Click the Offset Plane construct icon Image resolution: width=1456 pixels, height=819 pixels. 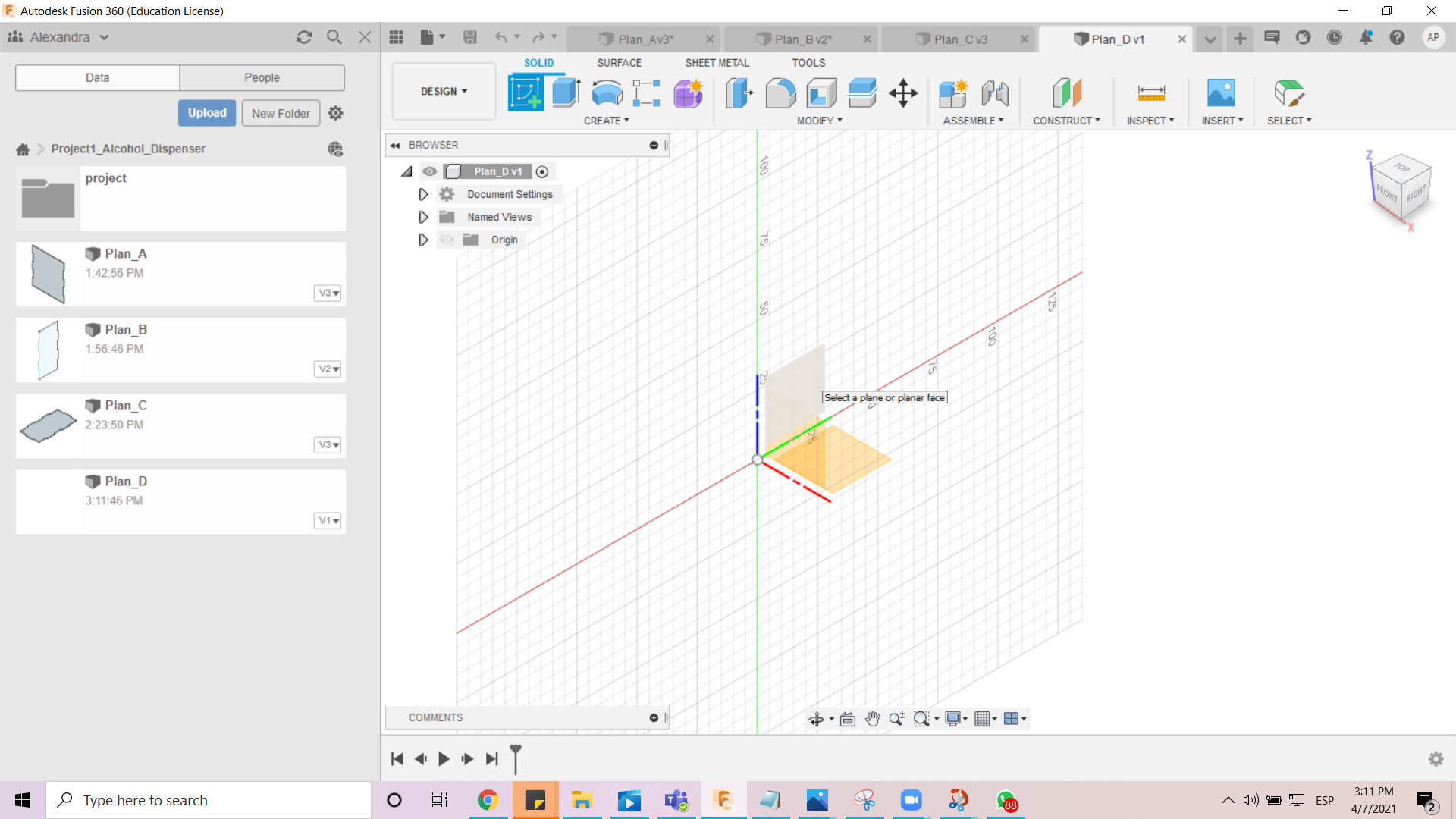click(1067, 93)
